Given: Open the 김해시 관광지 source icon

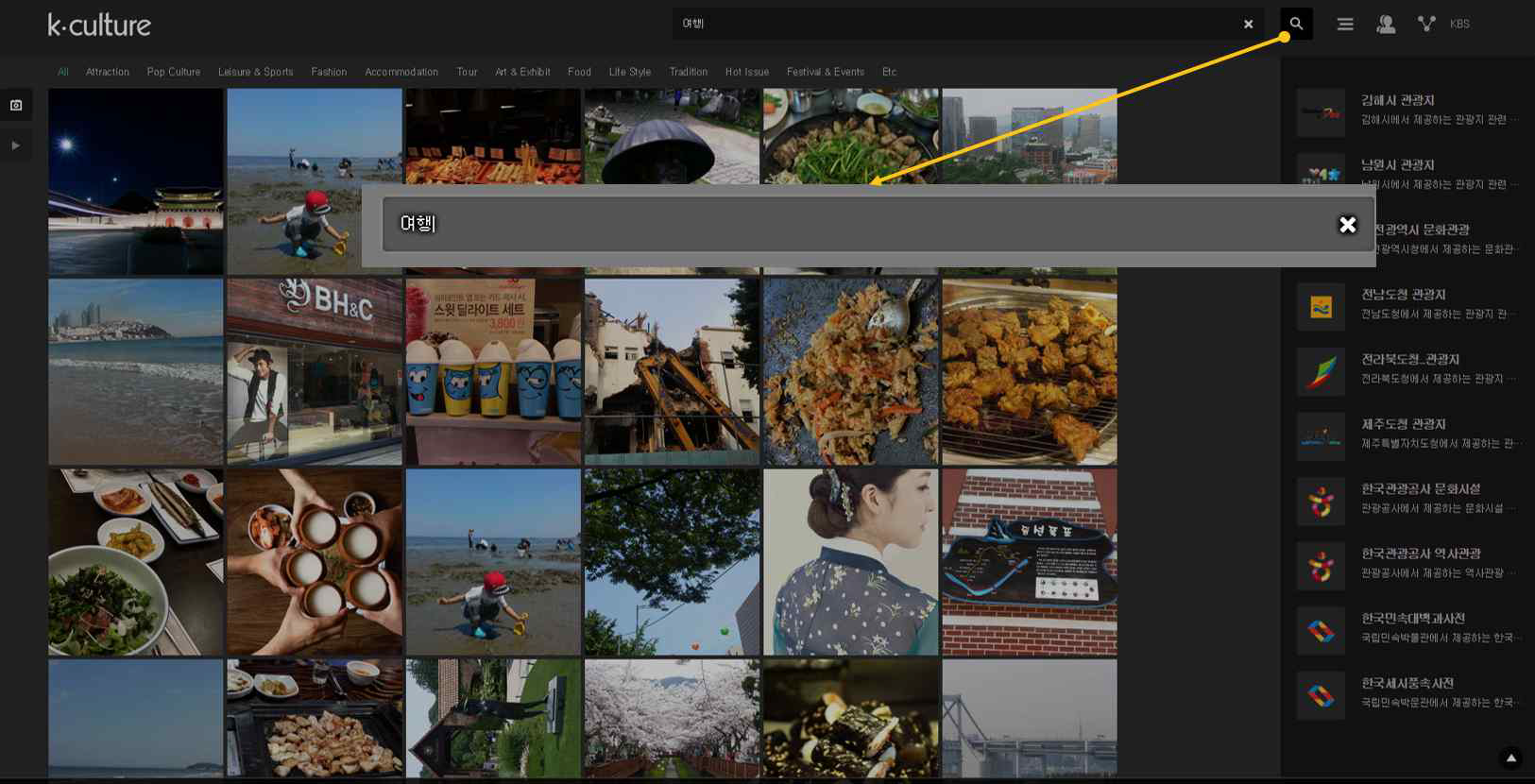Looking at the screenshot, I should 1321,112.
